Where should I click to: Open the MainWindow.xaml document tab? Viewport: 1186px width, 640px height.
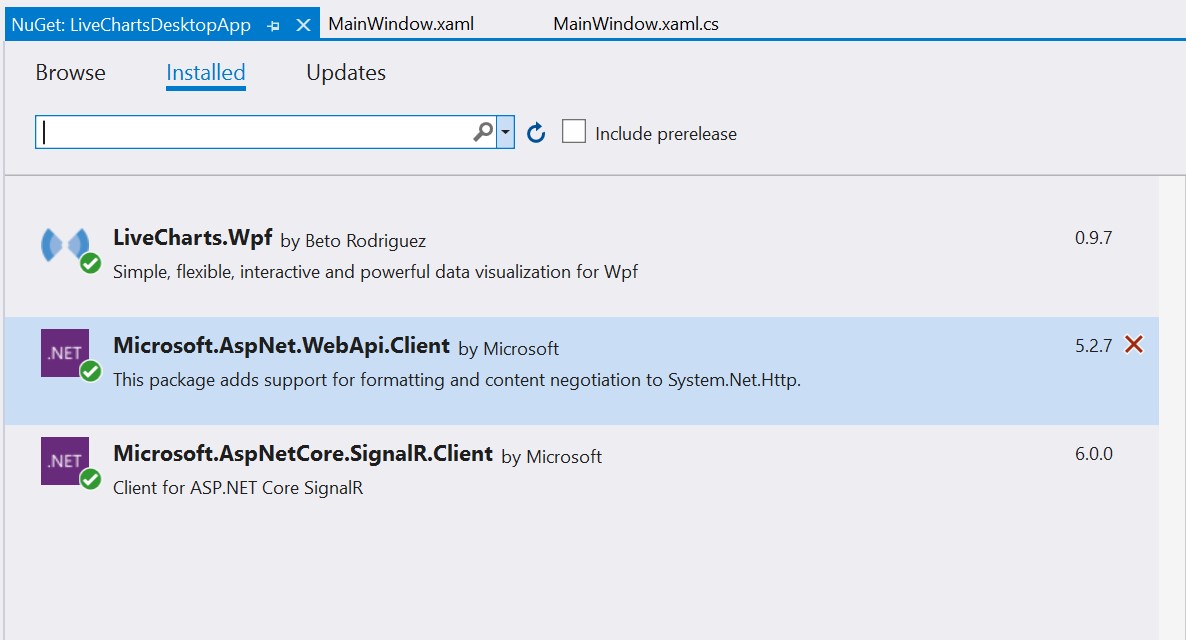click(401, 24)
